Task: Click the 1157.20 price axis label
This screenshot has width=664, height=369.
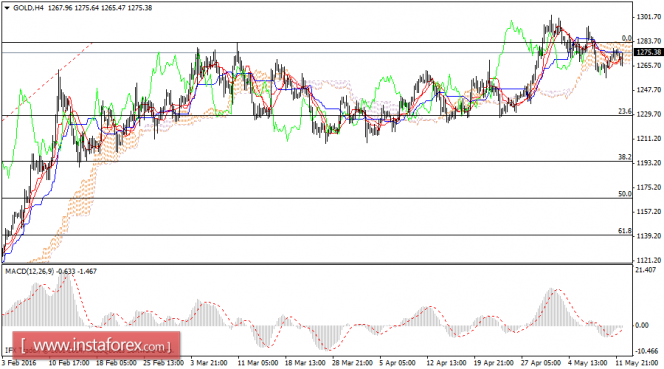Action: coord(649,211)
